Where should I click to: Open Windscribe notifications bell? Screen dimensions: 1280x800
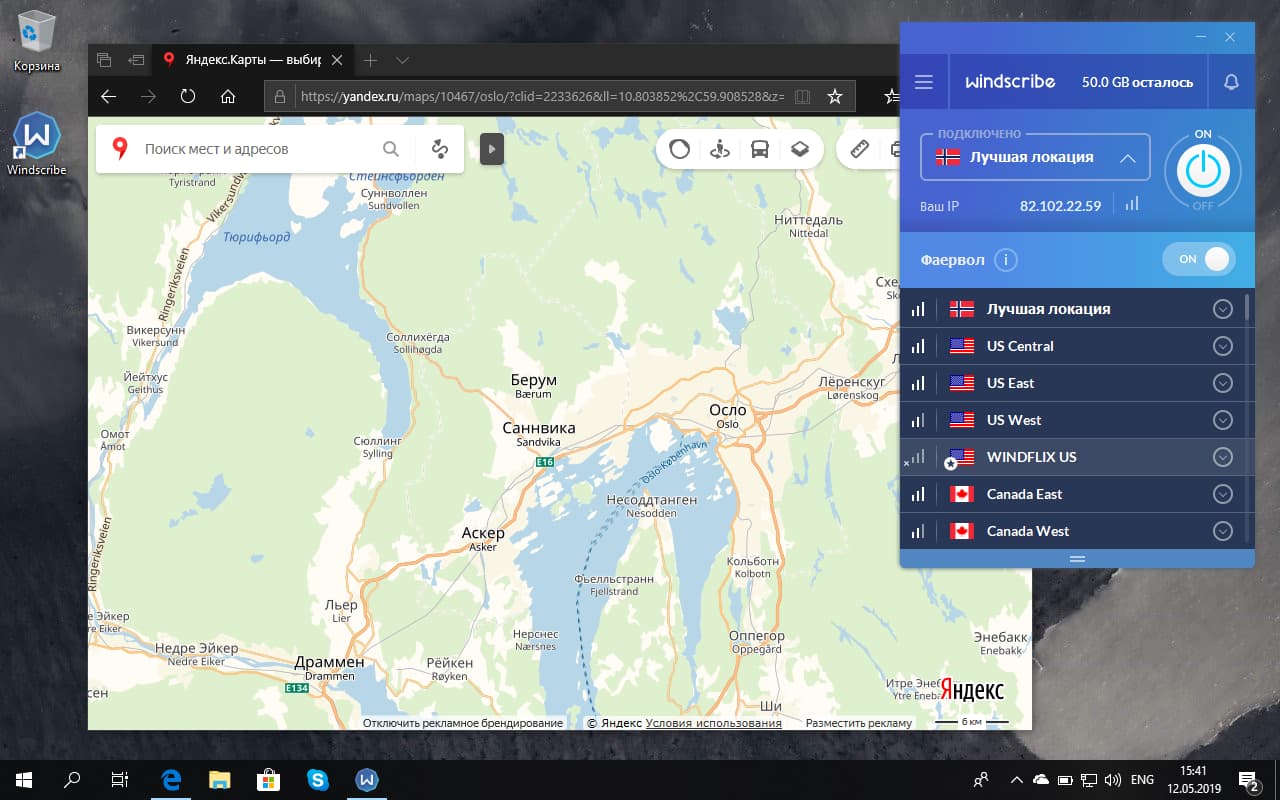[1230, 82]
